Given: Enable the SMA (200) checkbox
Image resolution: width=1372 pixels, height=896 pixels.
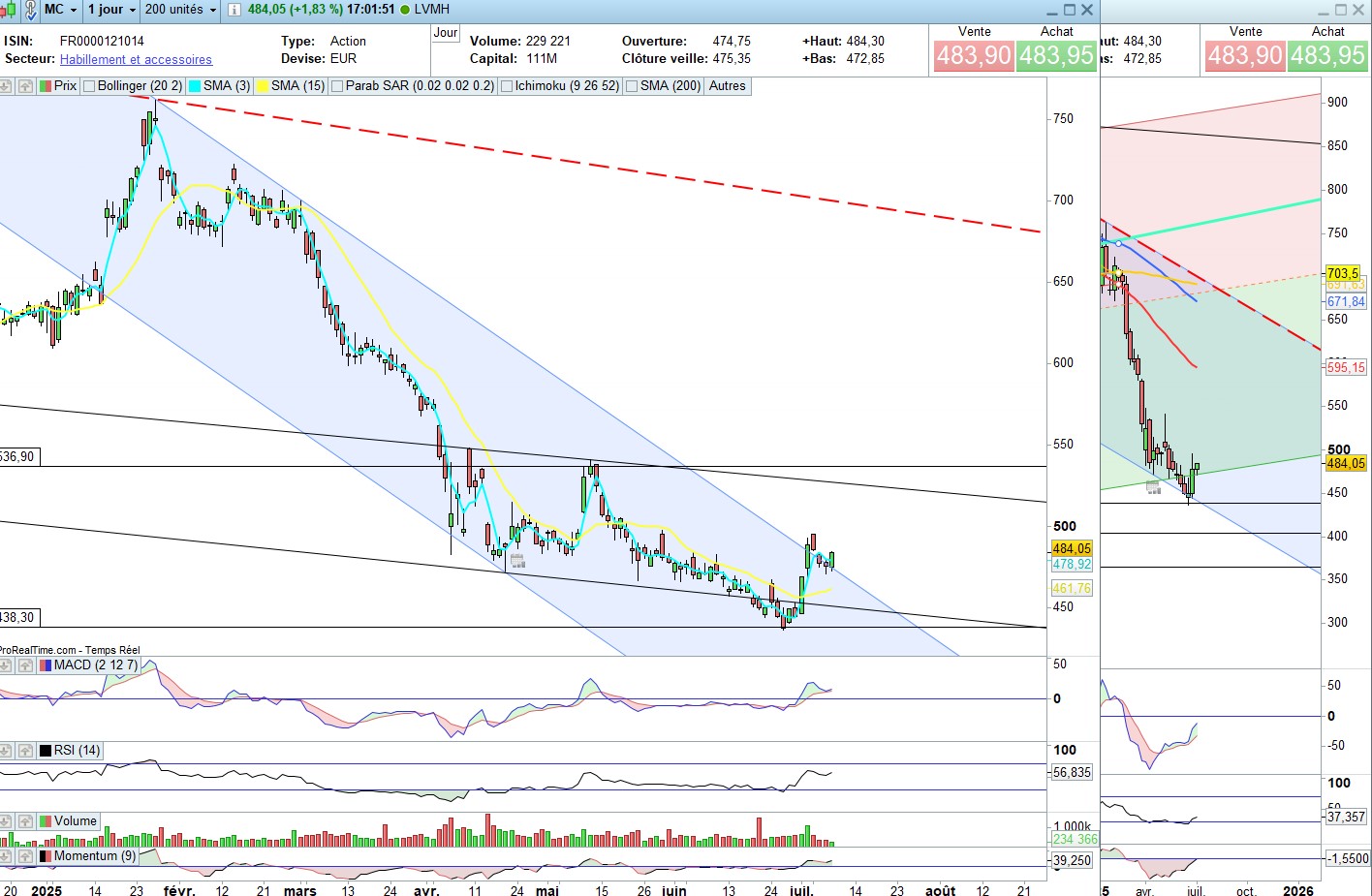Looking at the screenshot, I should 632,86.
